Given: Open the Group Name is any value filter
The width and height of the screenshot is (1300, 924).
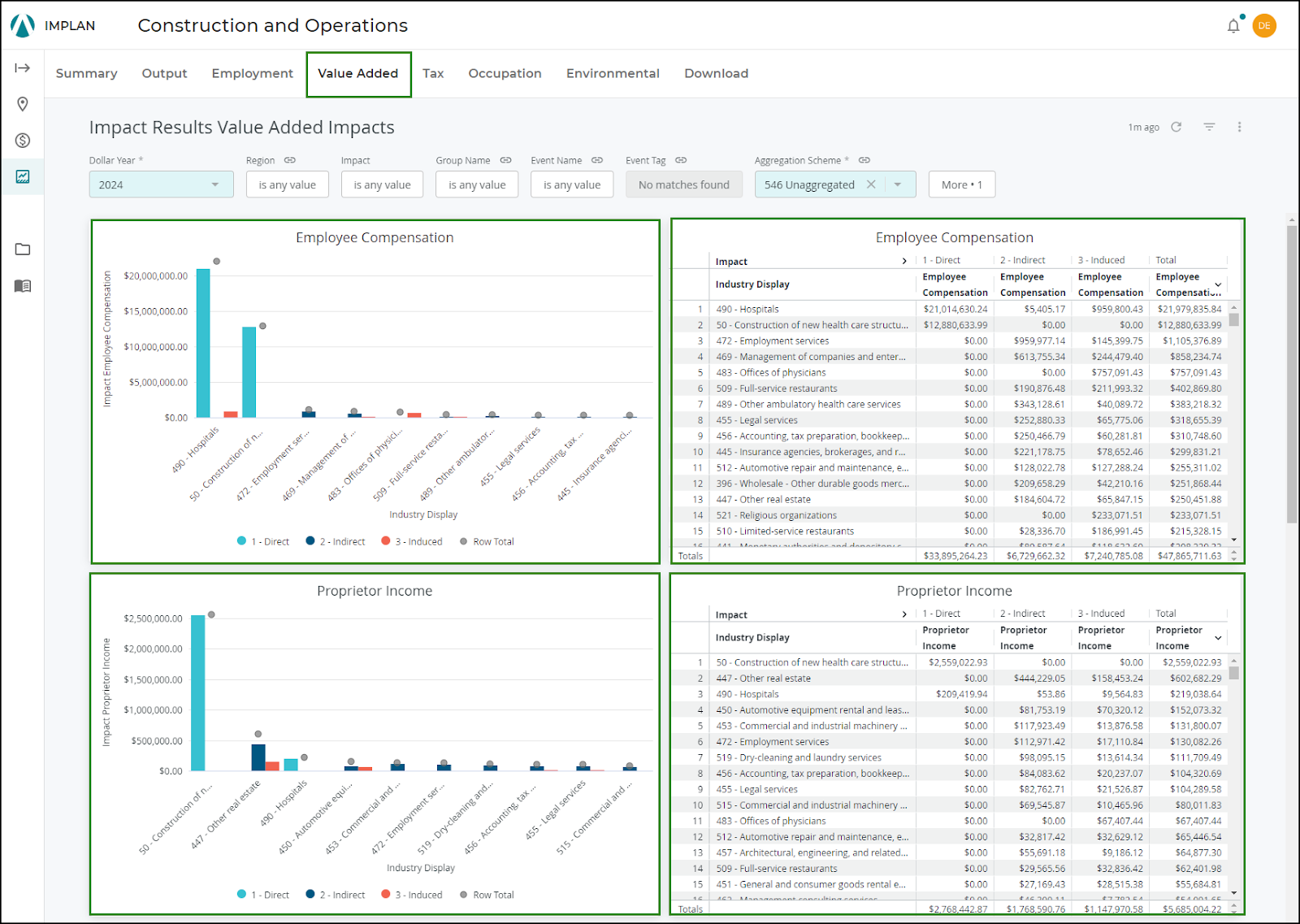Looking at the screenshot, I should (478, 184).
